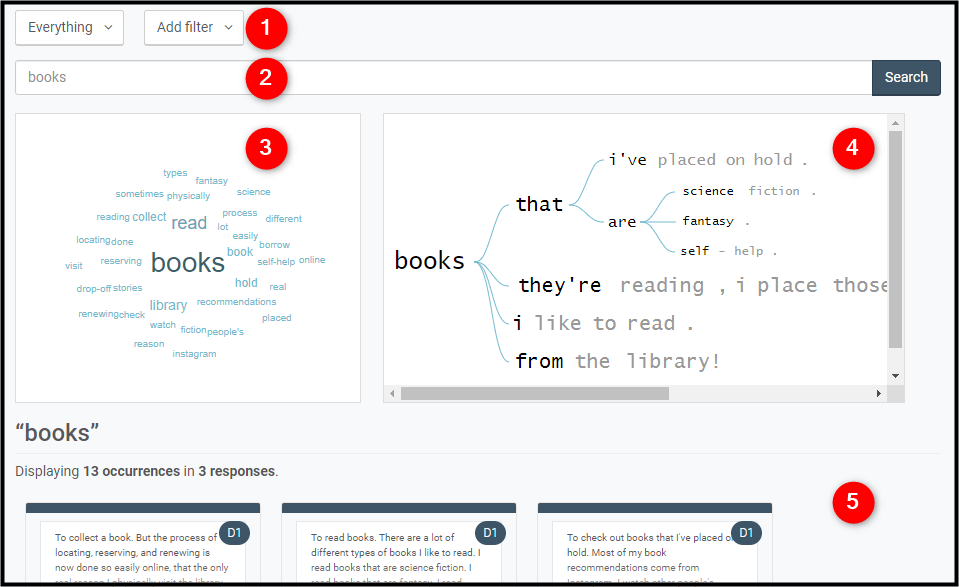959x587 pixels.
Task: Select "library" in the word cloud
Action: (168, 305)
